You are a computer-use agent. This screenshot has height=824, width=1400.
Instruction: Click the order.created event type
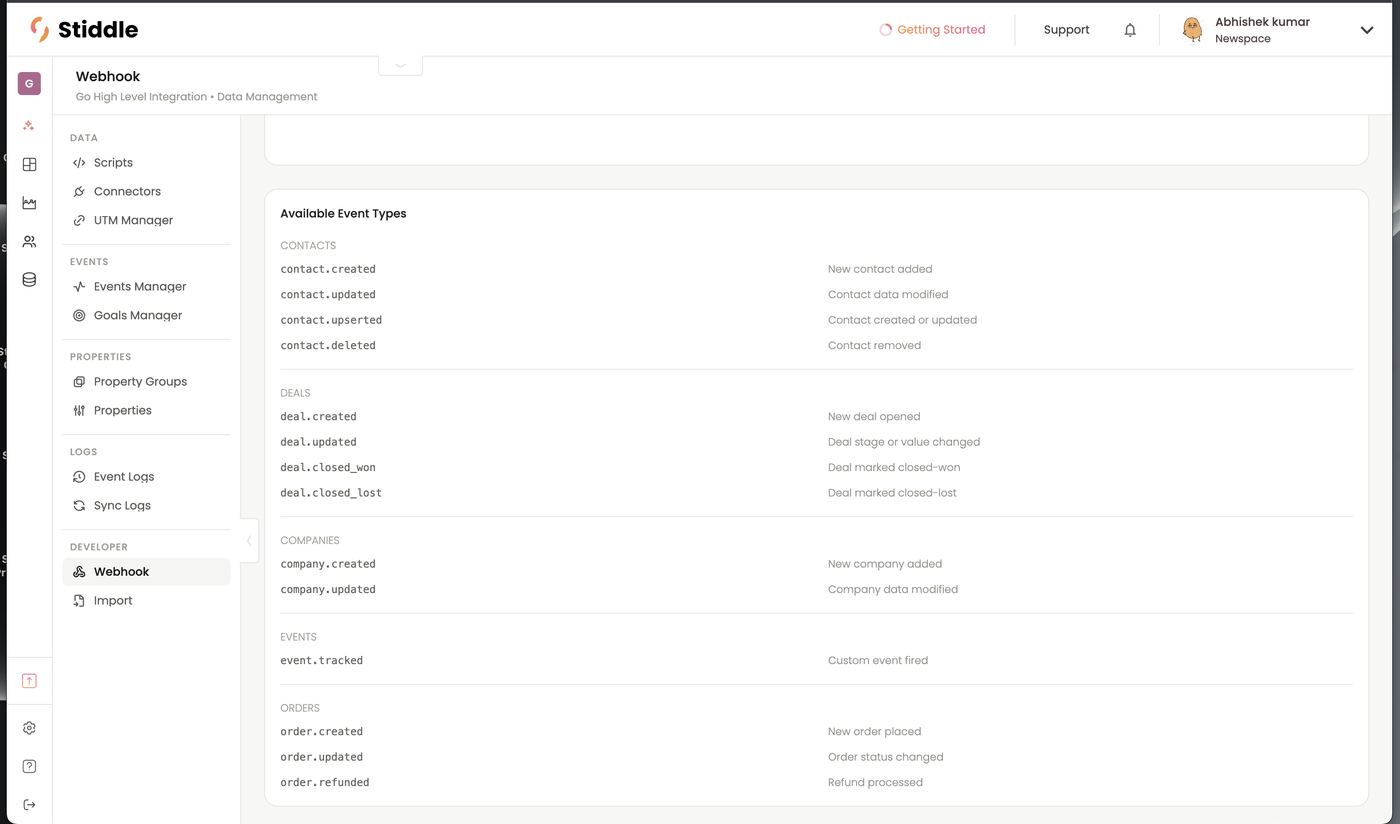point(321,732)
